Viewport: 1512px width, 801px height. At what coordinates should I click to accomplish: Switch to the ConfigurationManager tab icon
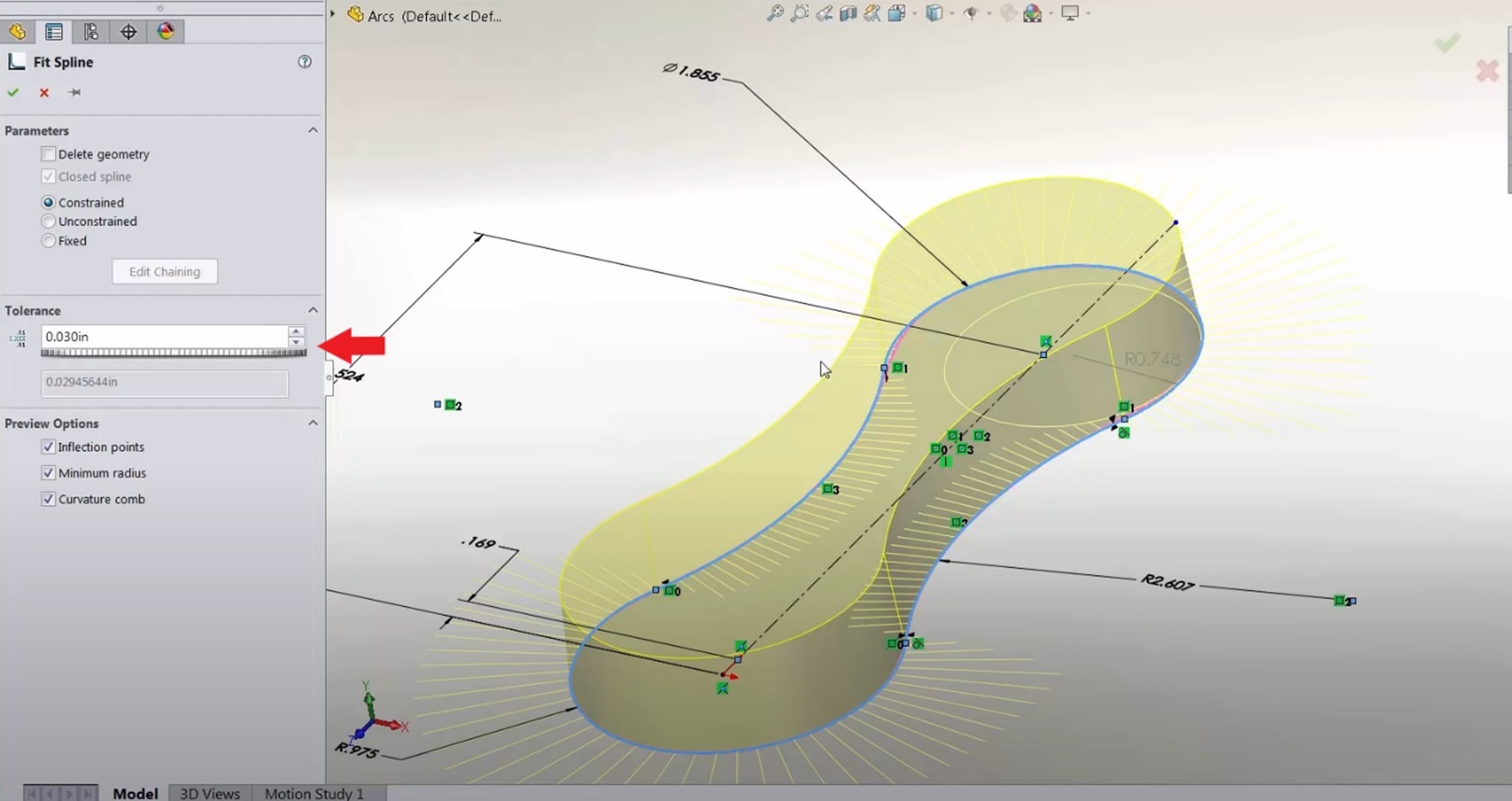tap(91, 31)
